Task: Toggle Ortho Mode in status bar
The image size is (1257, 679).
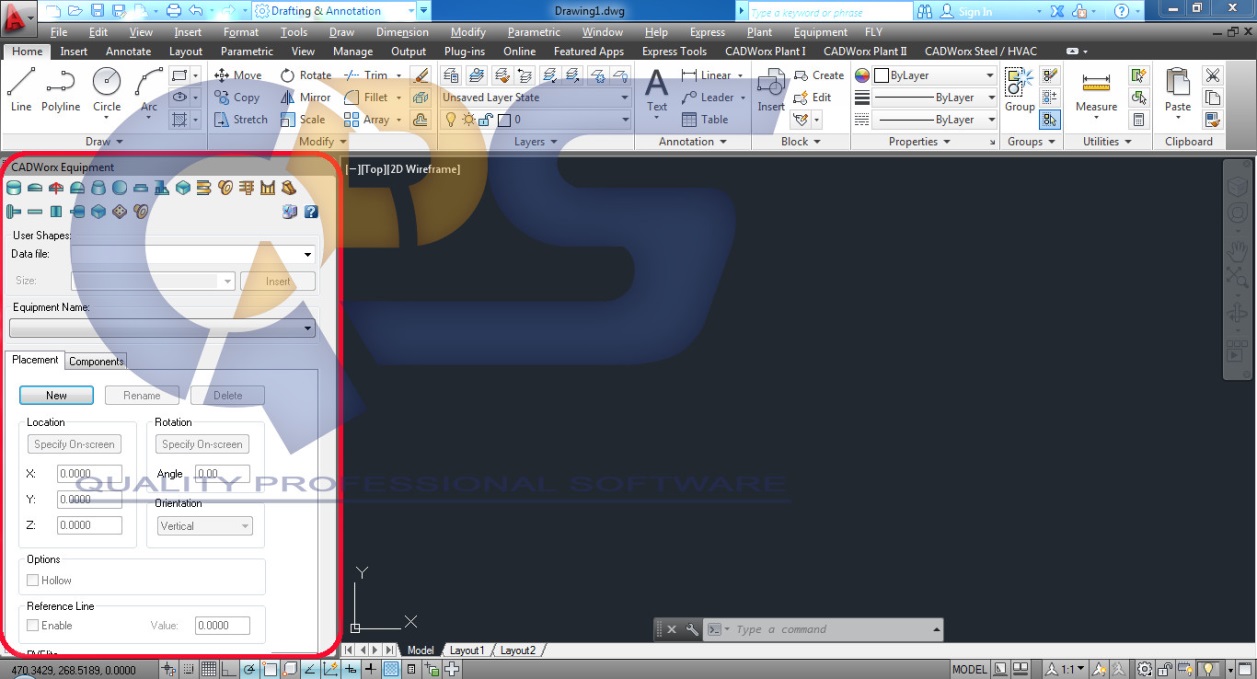Action: point(229,669)
